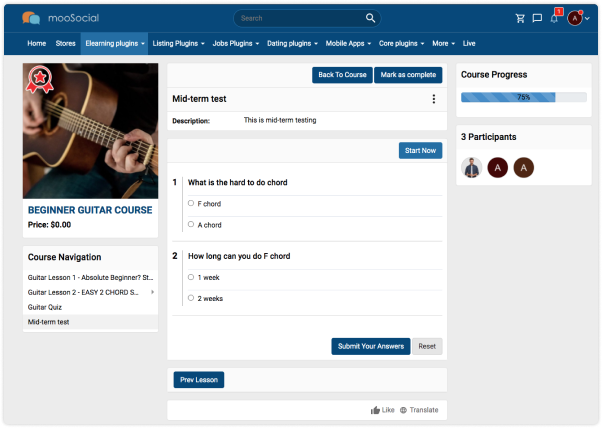The image size is (602, 428).
Task: Click the Back To Course button
Action: [x=342, y=75]
